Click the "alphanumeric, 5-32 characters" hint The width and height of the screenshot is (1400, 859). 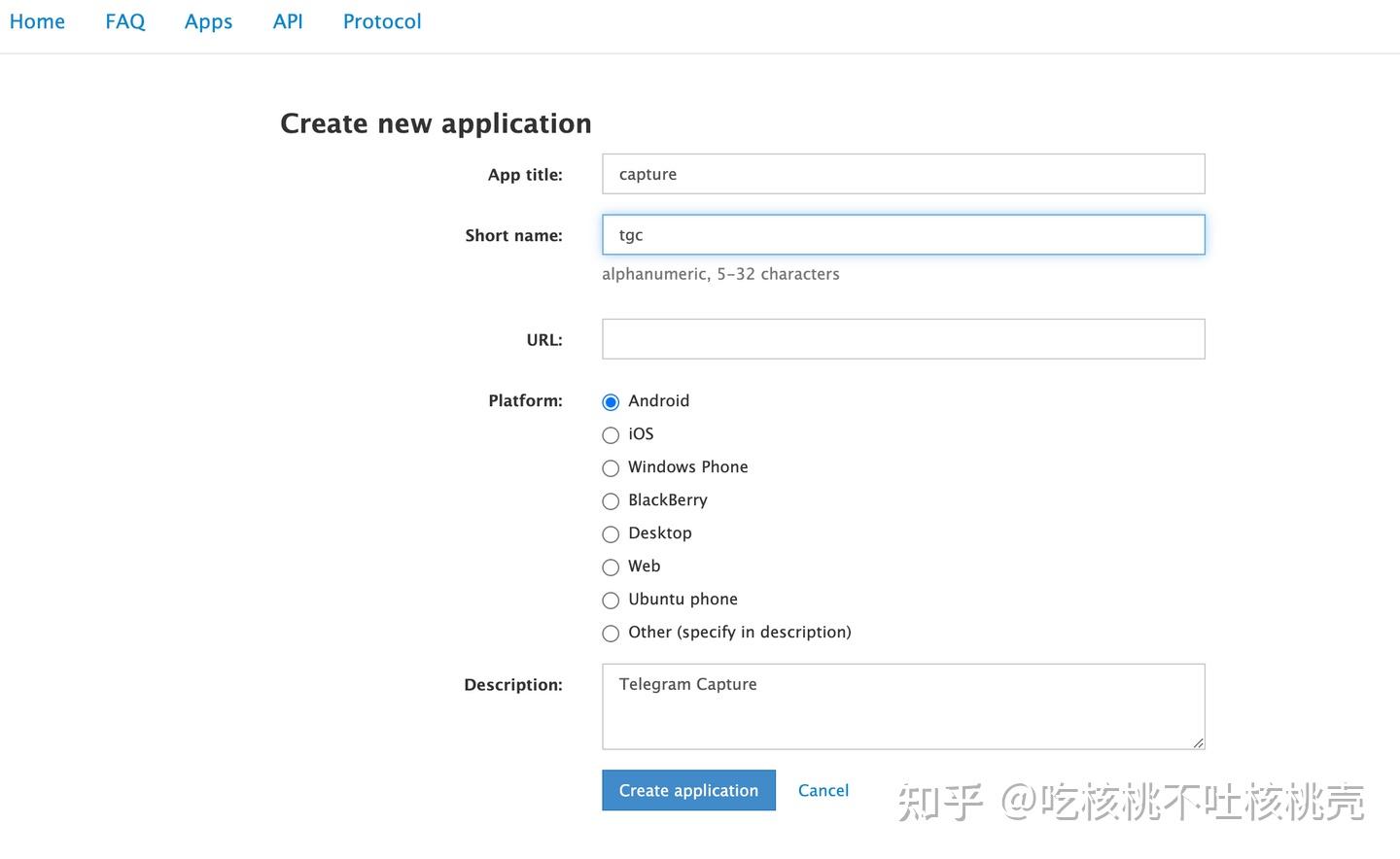tap(720, 274)
